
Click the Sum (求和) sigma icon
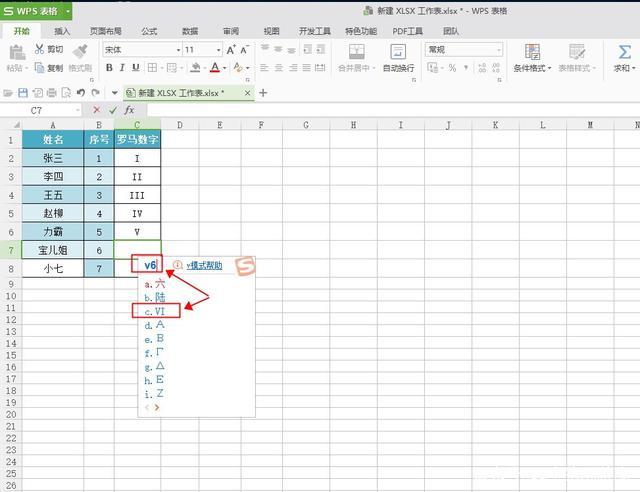click(624, 52)
